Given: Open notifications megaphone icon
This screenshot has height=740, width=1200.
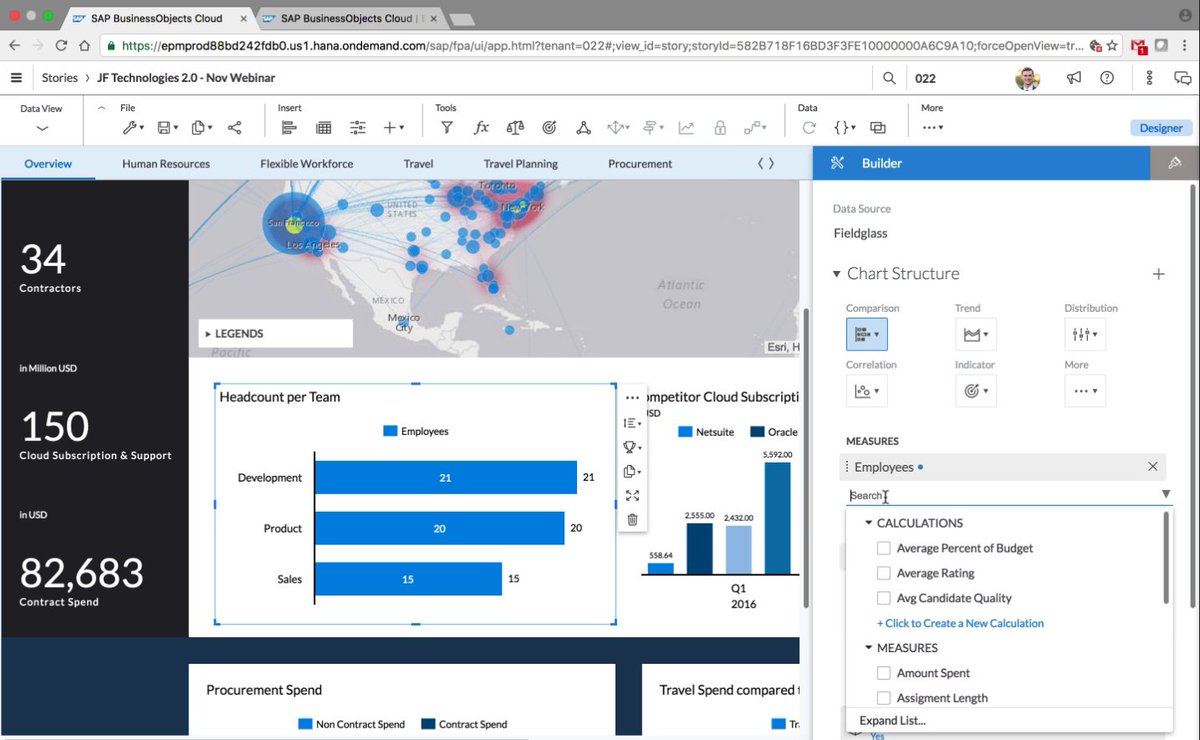Looking at the screenshot, I should tap(1074, 78).
